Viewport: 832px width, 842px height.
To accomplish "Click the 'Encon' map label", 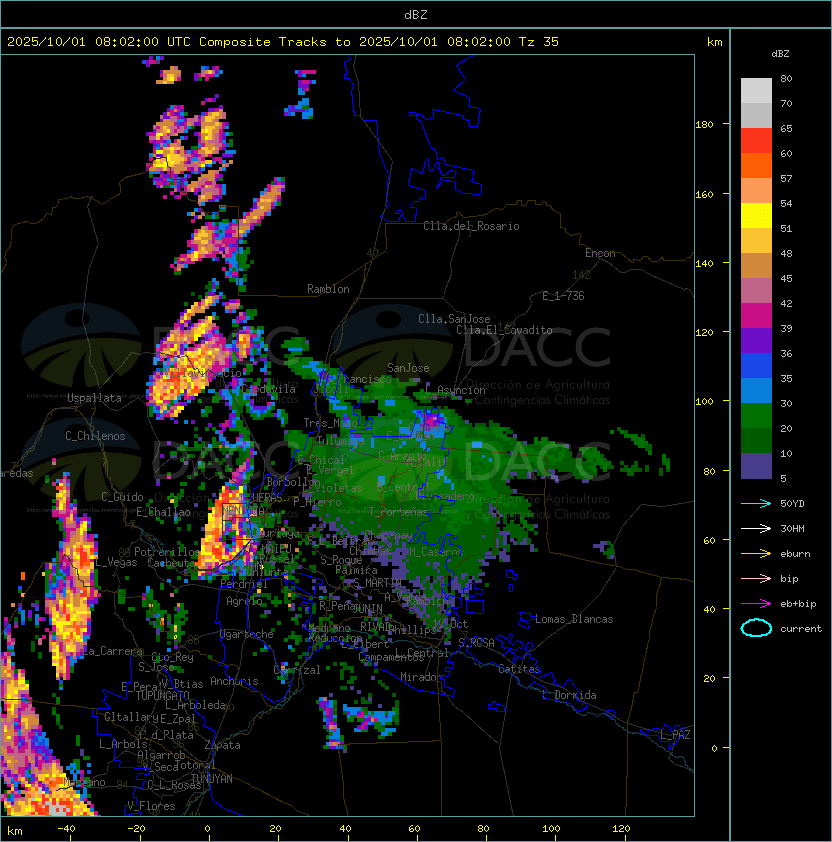I will 600,253.
